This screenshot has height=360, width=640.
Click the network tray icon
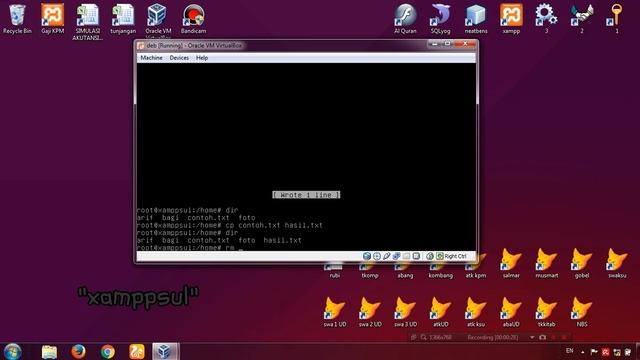(617, 352)
